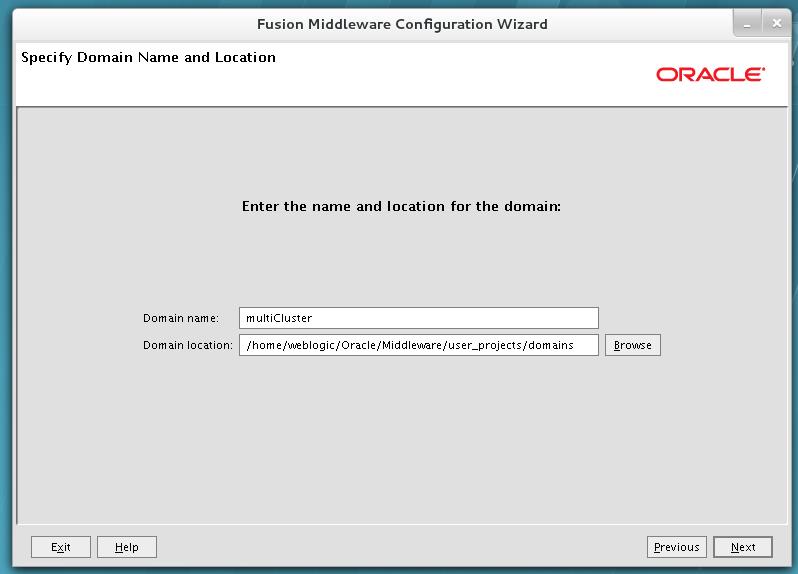
Task: Click the Fusion Middleware Configuration Wizard title
Action: click(x=402, y=24)
